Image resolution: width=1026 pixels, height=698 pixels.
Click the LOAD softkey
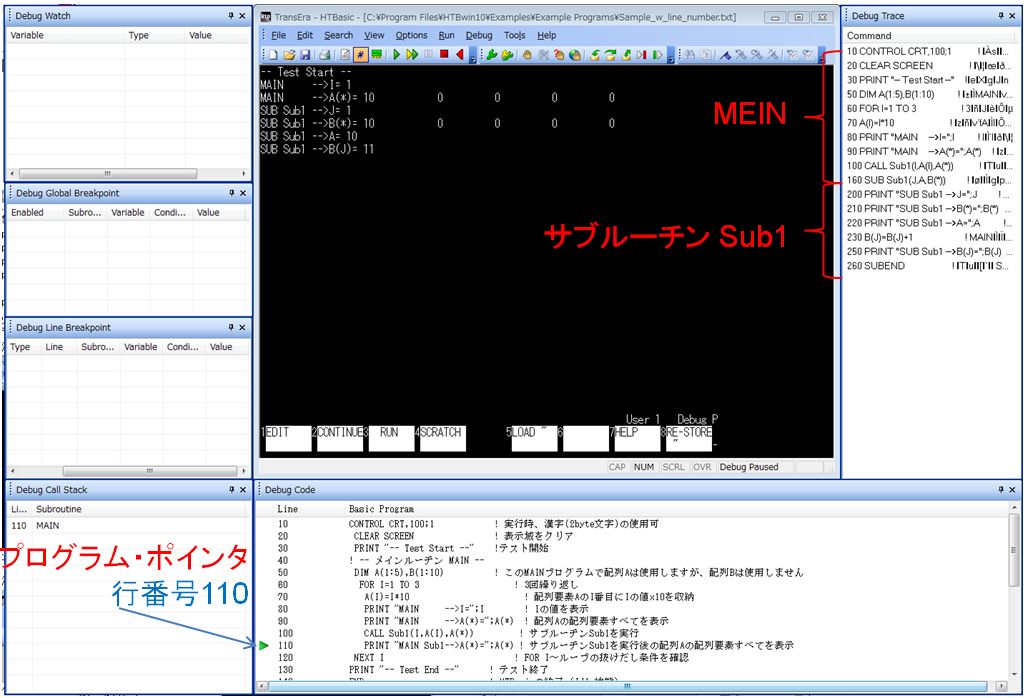[534, 438]
